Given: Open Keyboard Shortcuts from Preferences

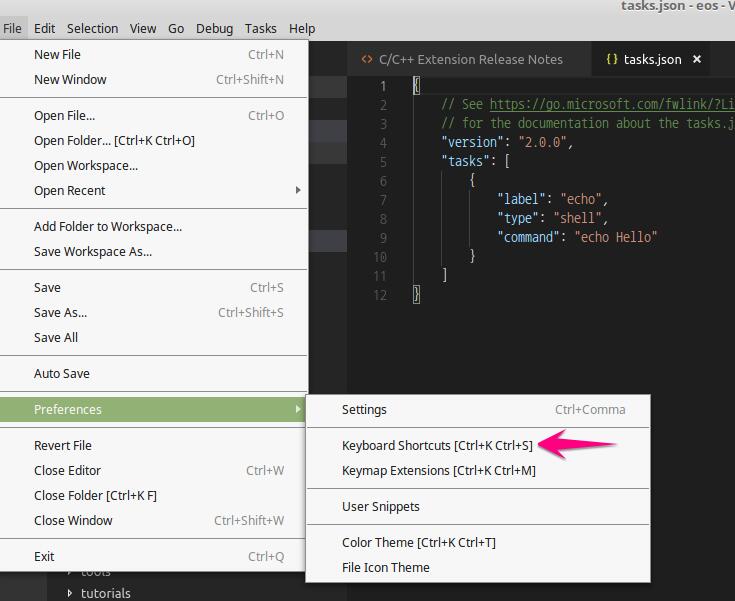Looking at the screenshot, I should click(x=478, y=446).
